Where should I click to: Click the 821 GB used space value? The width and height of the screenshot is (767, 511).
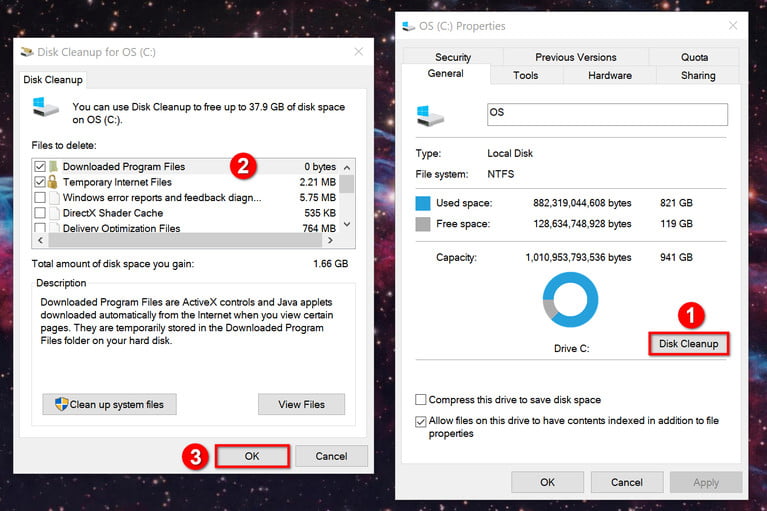point(676,203)
